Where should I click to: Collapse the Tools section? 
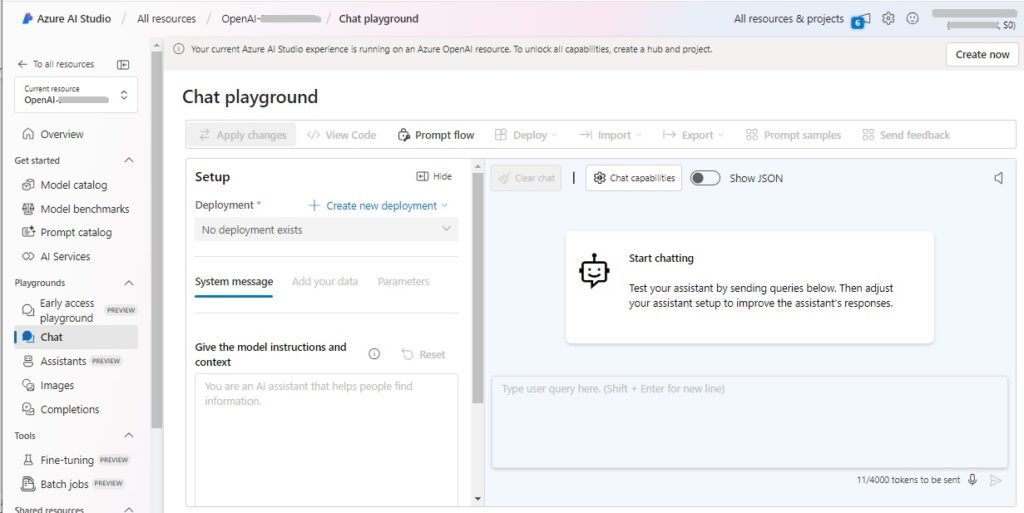(x=129, y=435)
